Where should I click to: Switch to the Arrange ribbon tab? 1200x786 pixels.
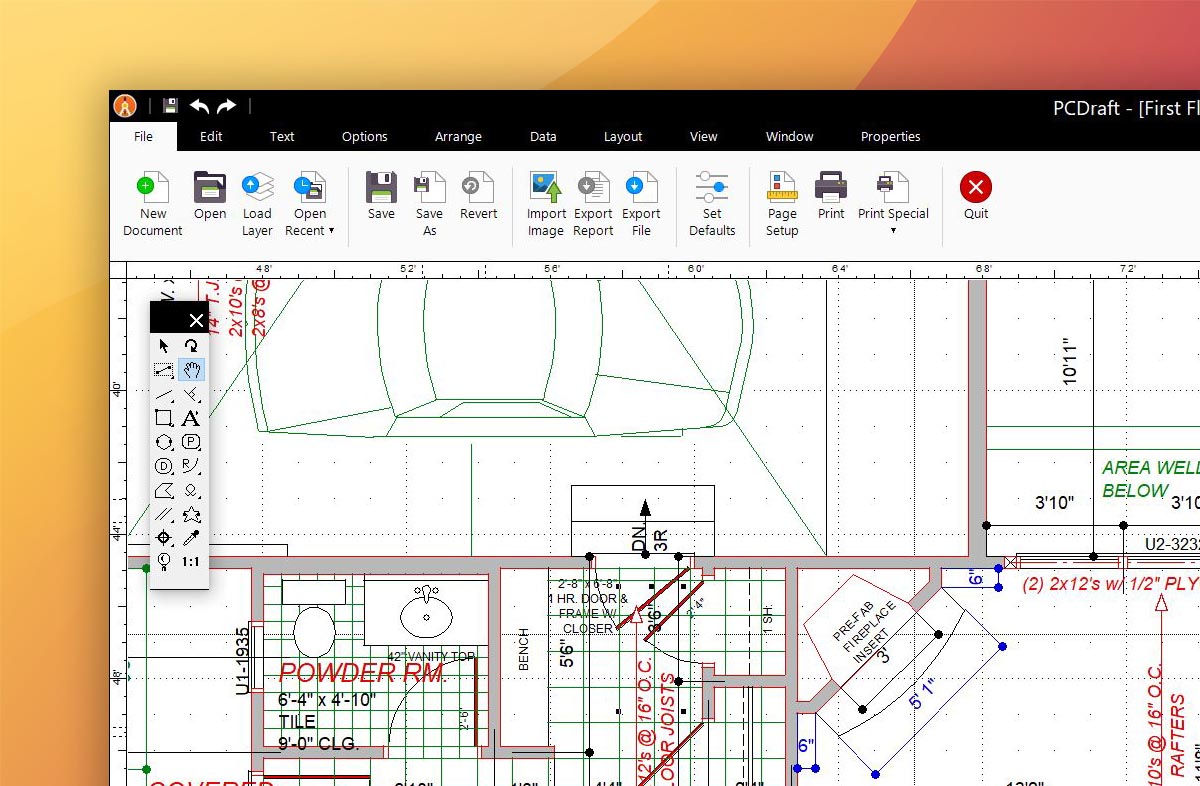click(458, 137)
